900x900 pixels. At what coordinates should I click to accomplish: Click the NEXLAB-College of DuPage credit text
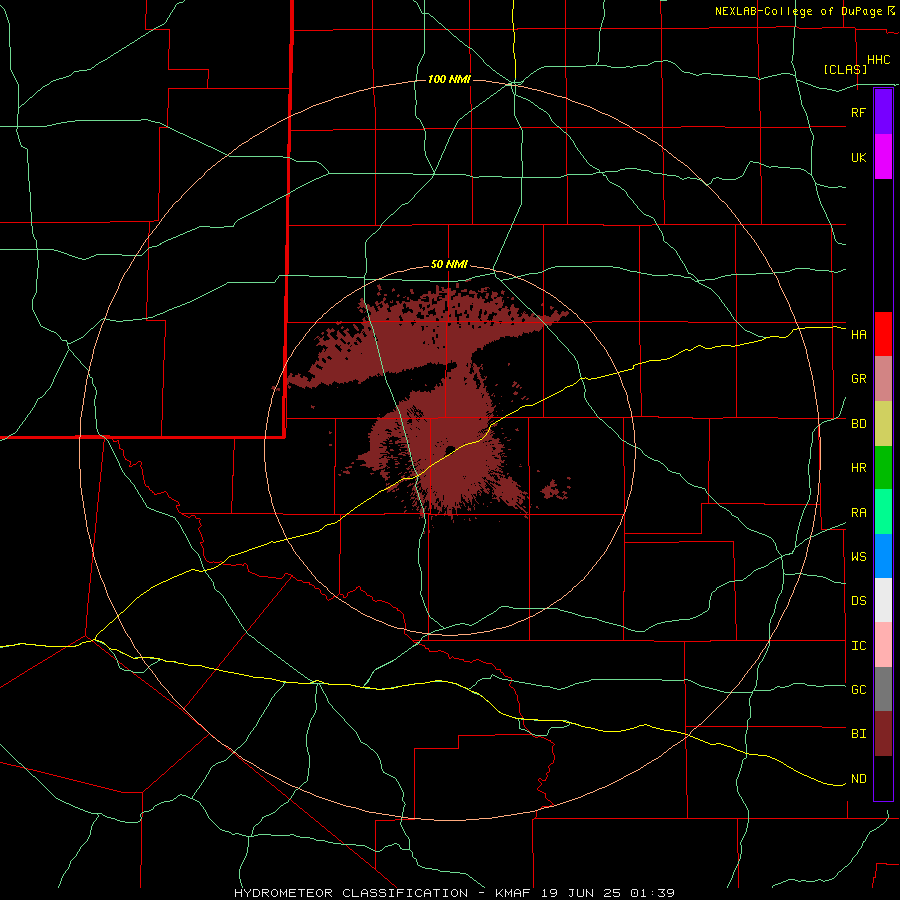(x=798, y=11)
